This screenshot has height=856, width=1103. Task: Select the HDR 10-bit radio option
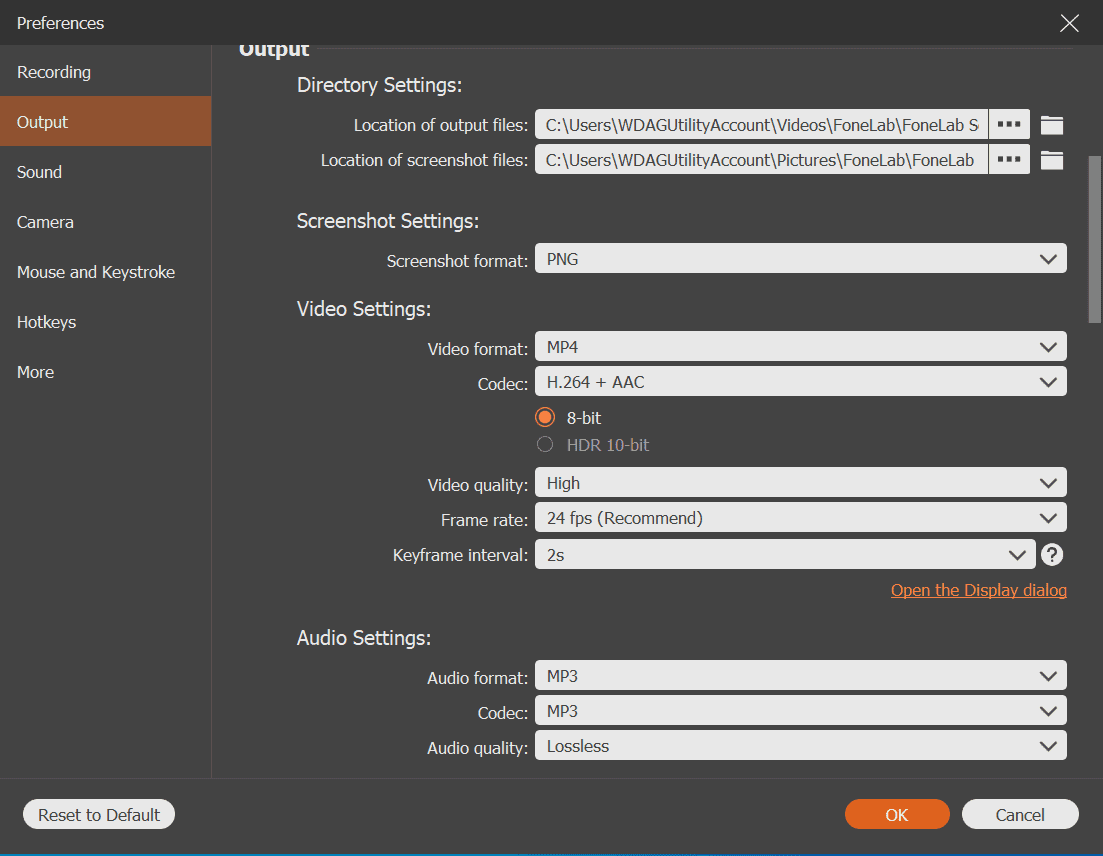pyautogui.click(x=545, y=445)
